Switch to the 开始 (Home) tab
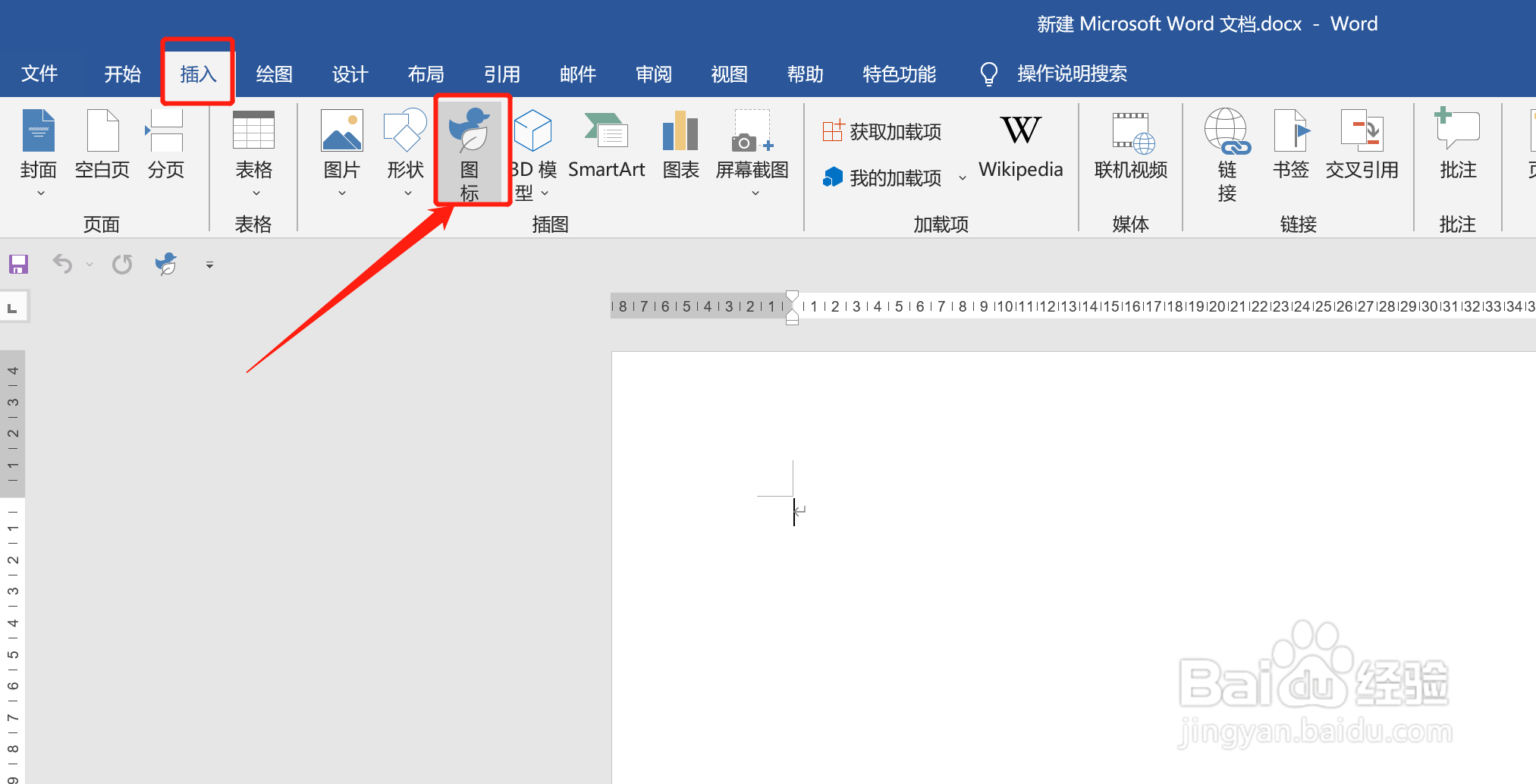The image size is (1536, 784). click(x=121, y=74)
